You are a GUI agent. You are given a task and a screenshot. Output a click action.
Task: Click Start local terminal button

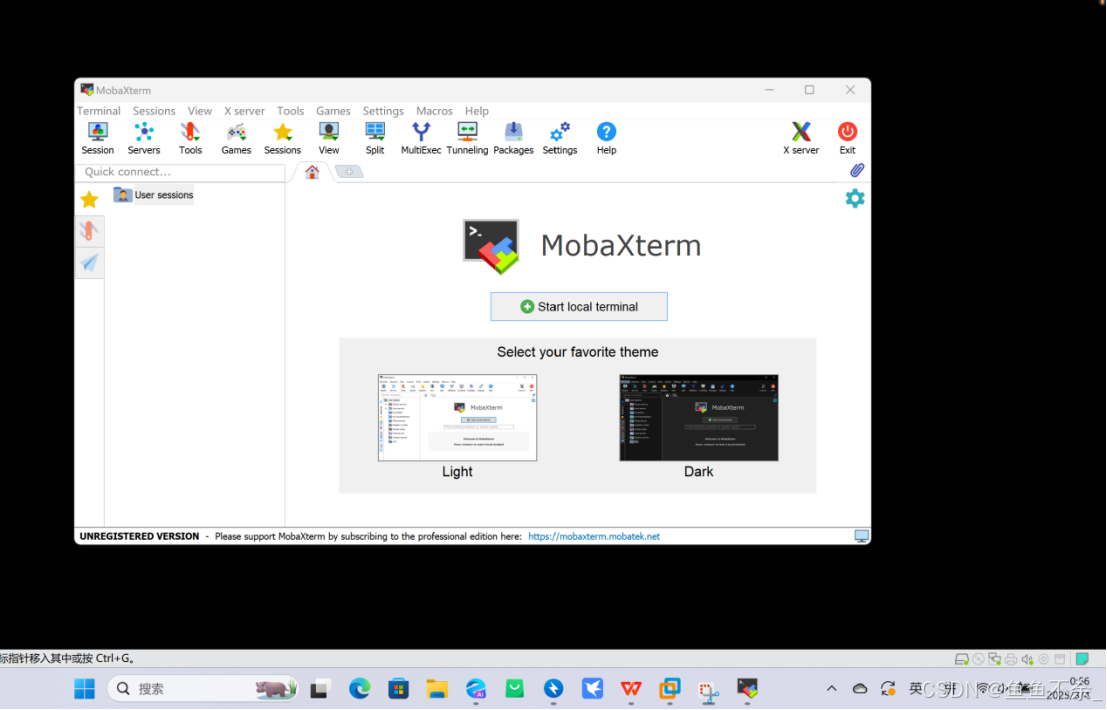point(579,306)
